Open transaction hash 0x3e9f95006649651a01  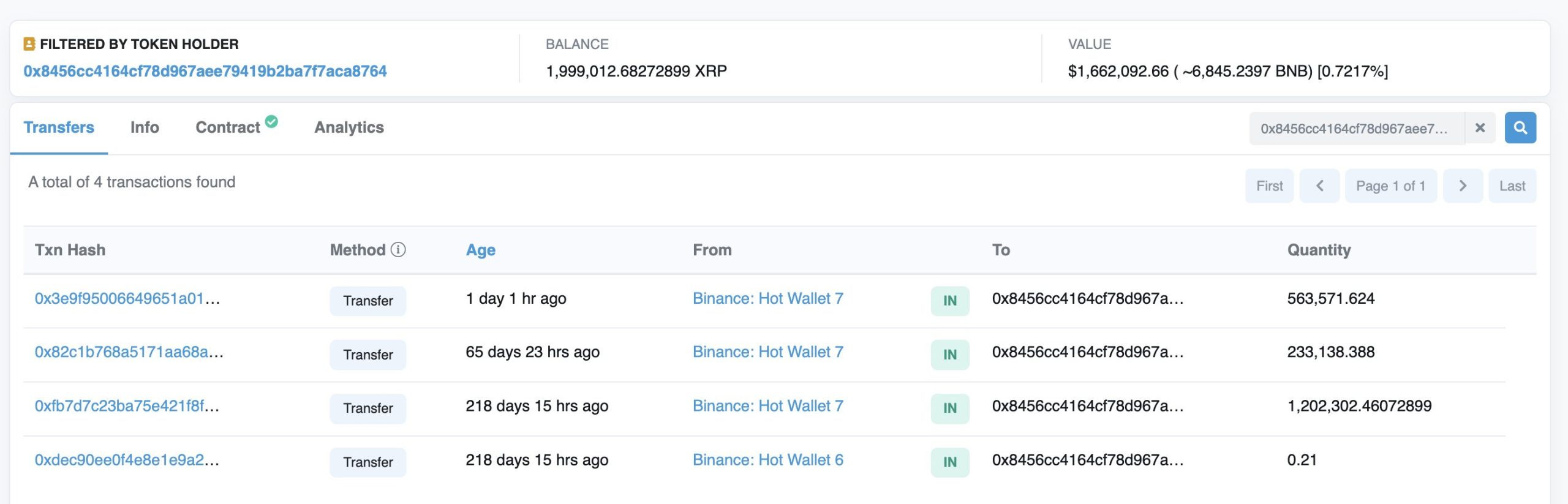(x=127, y=298)
